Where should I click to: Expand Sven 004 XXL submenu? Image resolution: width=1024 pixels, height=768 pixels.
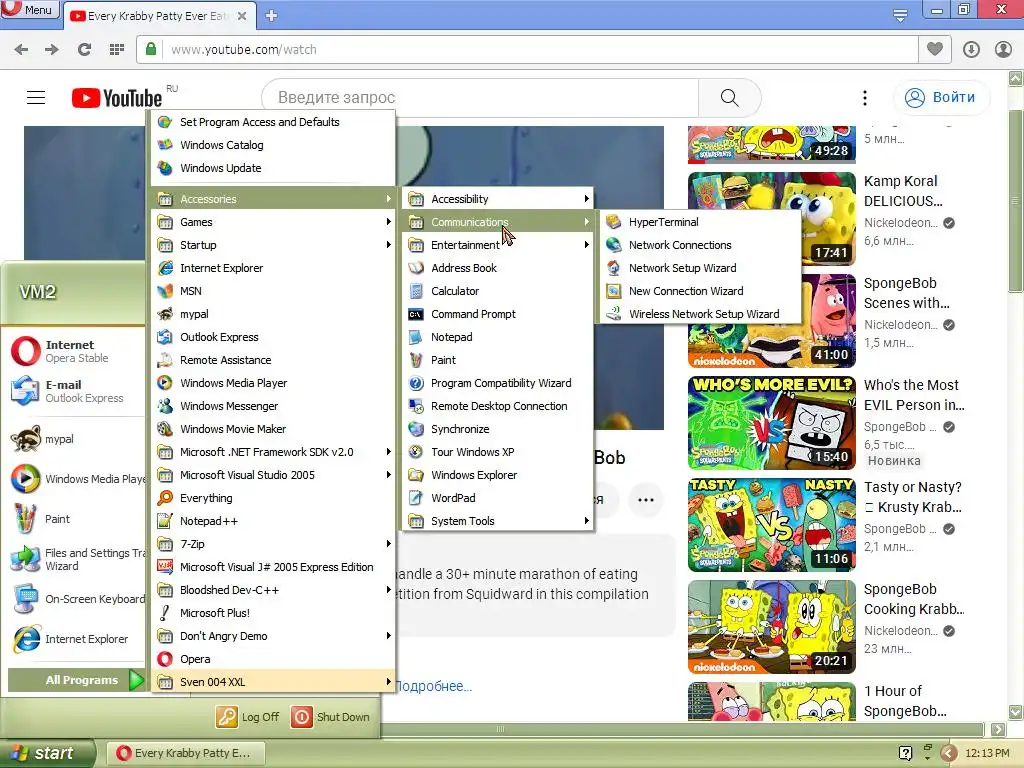pyautogui.click(x=273, y=682)
